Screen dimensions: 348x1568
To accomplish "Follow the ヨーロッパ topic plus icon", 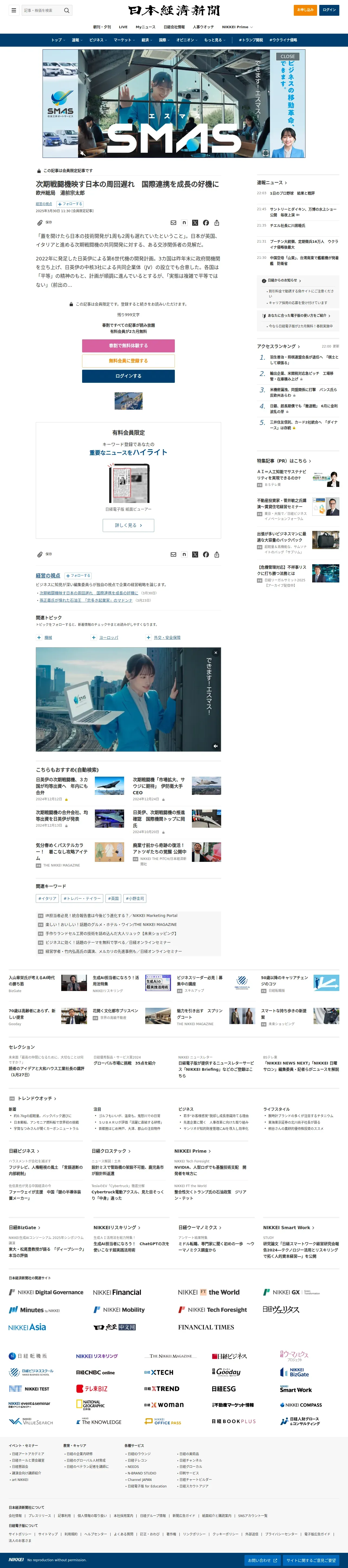I will coord(94,637).
